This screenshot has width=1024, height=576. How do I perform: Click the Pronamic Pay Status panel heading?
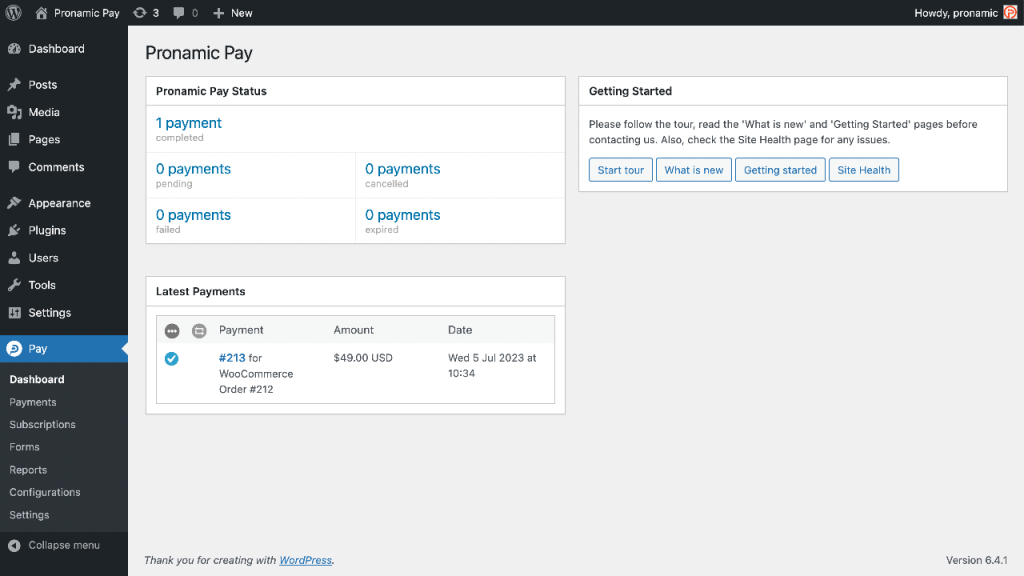point(211,91)
